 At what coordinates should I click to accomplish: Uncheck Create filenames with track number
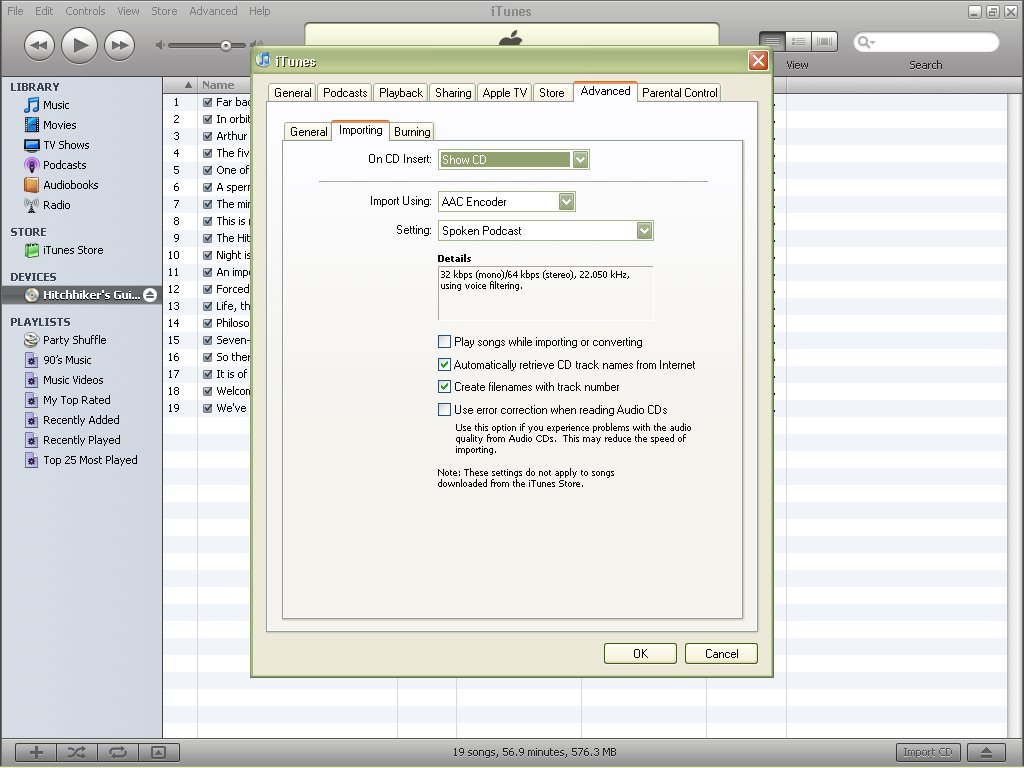(x=445, y=387)
